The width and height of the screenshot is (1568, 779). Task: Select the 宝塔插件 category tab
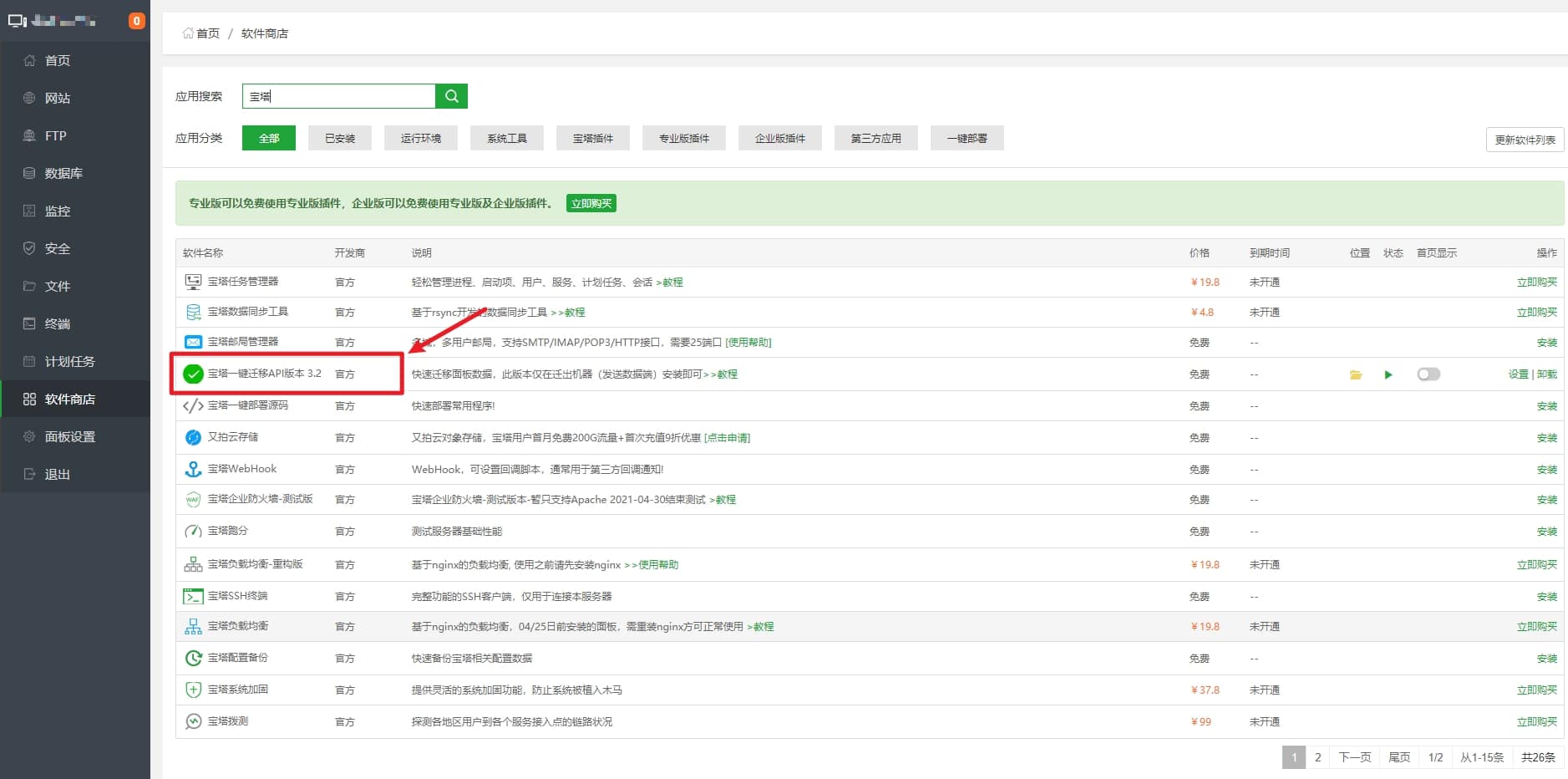click(x=593, y=138)
